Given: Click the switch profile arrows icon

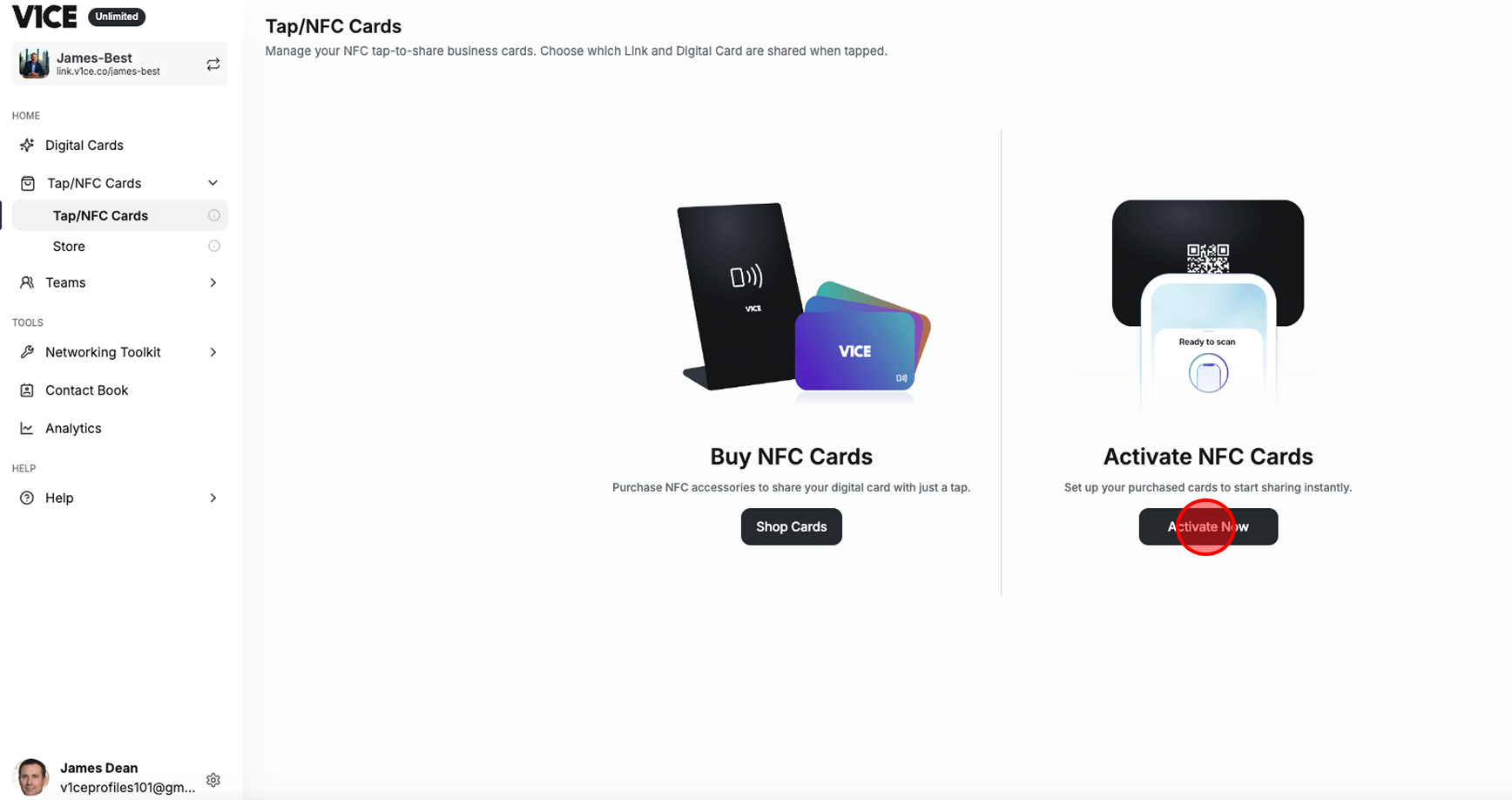Looking at the screenshot, I should pos(213,64).
